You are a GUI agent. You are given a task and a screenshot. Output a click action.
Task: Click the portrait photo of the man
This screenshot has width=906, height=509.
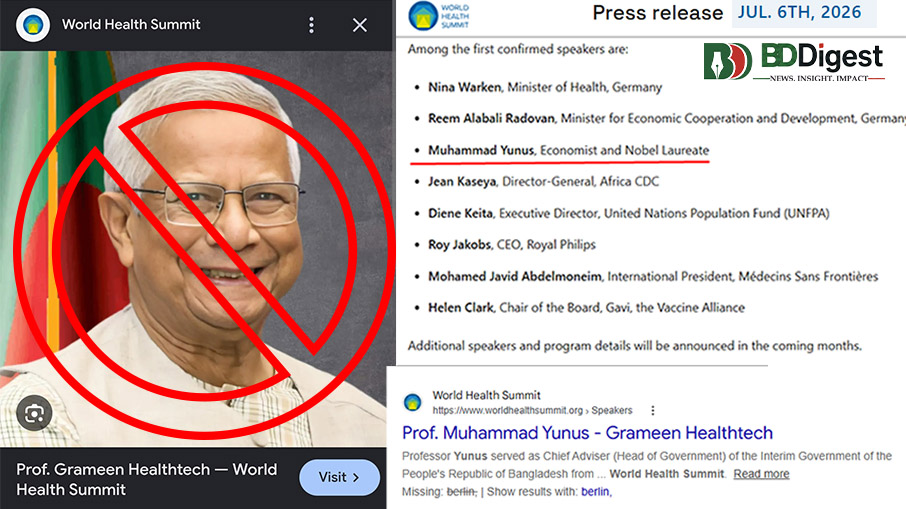196,248
